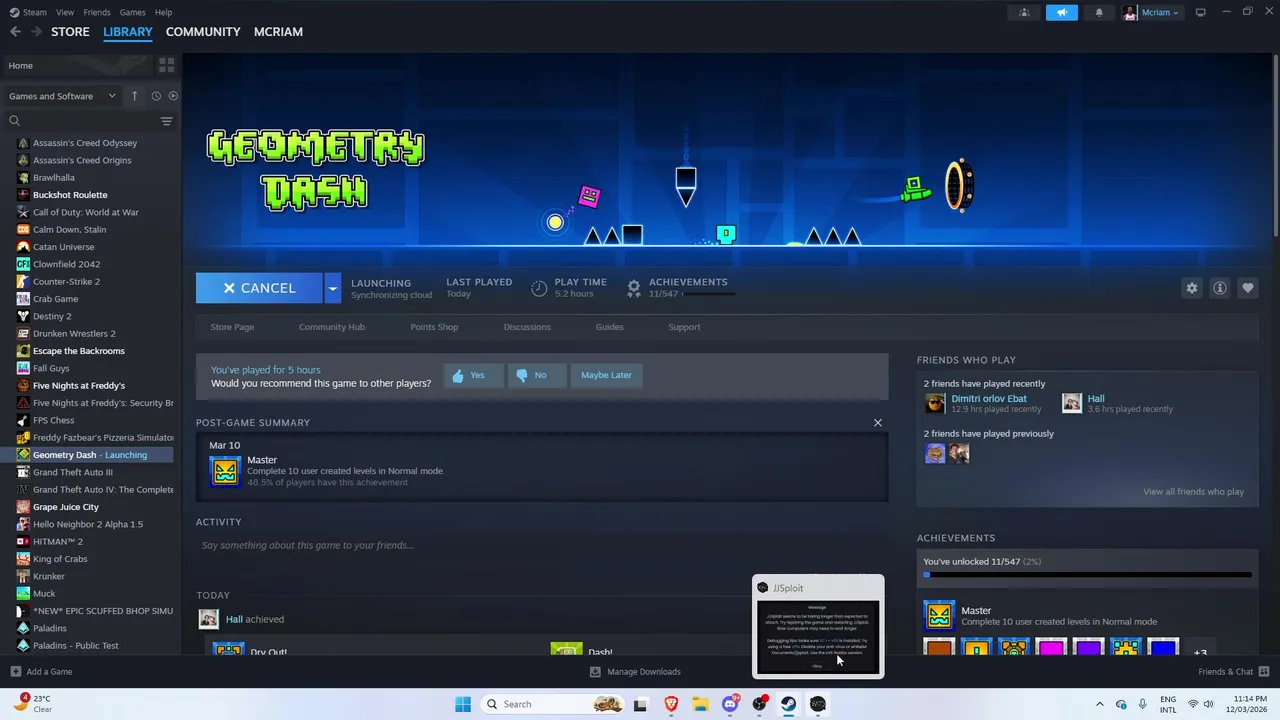Expand launch options arrow beside Cancel

coord(332,288)
